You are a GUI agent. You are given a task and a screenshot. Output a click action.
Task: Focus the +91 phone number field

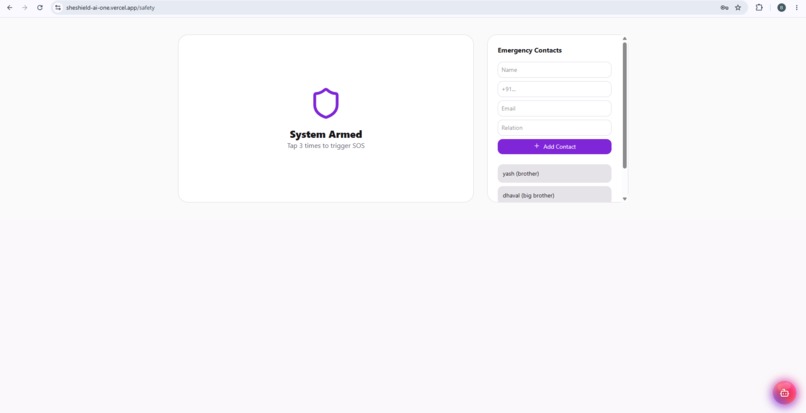[554, 89]
